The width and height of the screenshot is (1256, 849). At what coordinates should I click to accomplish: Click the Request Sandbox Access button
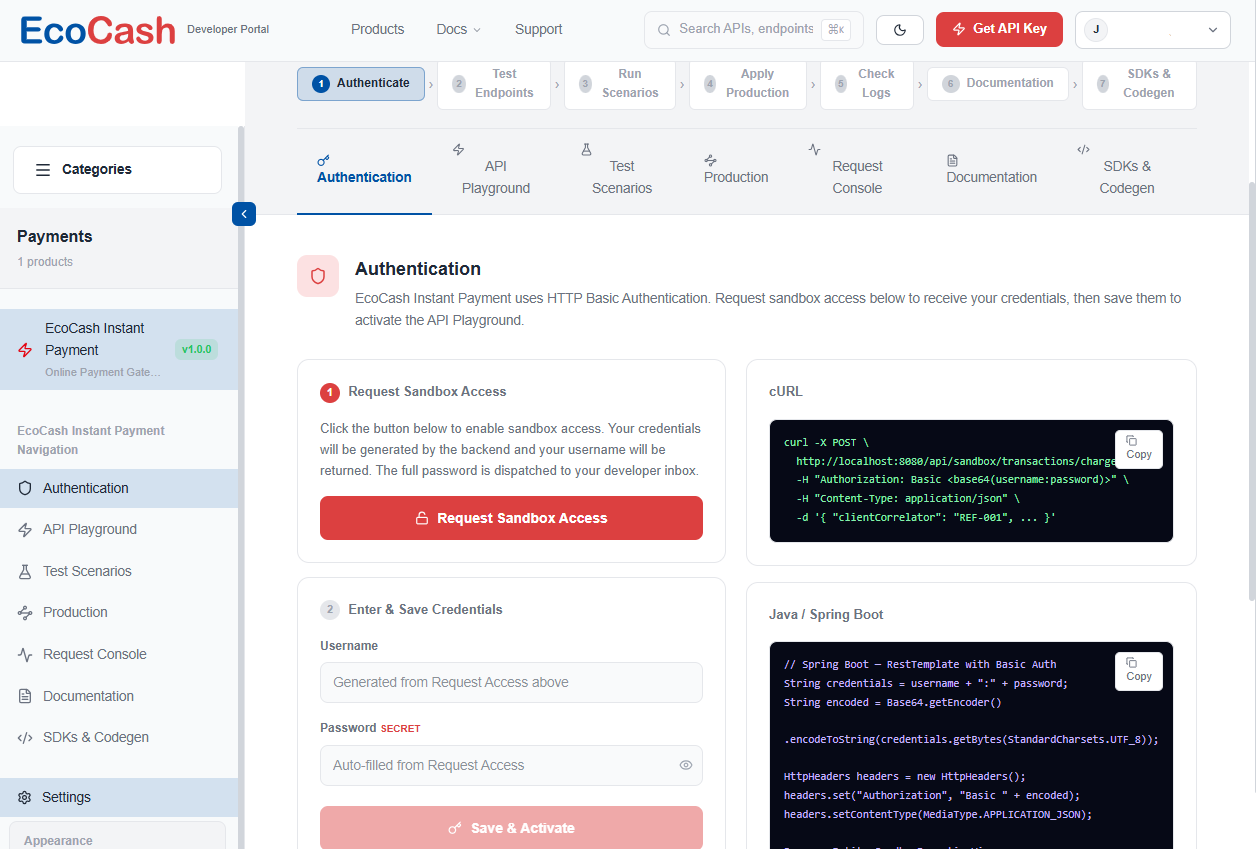tap(511, 518)
